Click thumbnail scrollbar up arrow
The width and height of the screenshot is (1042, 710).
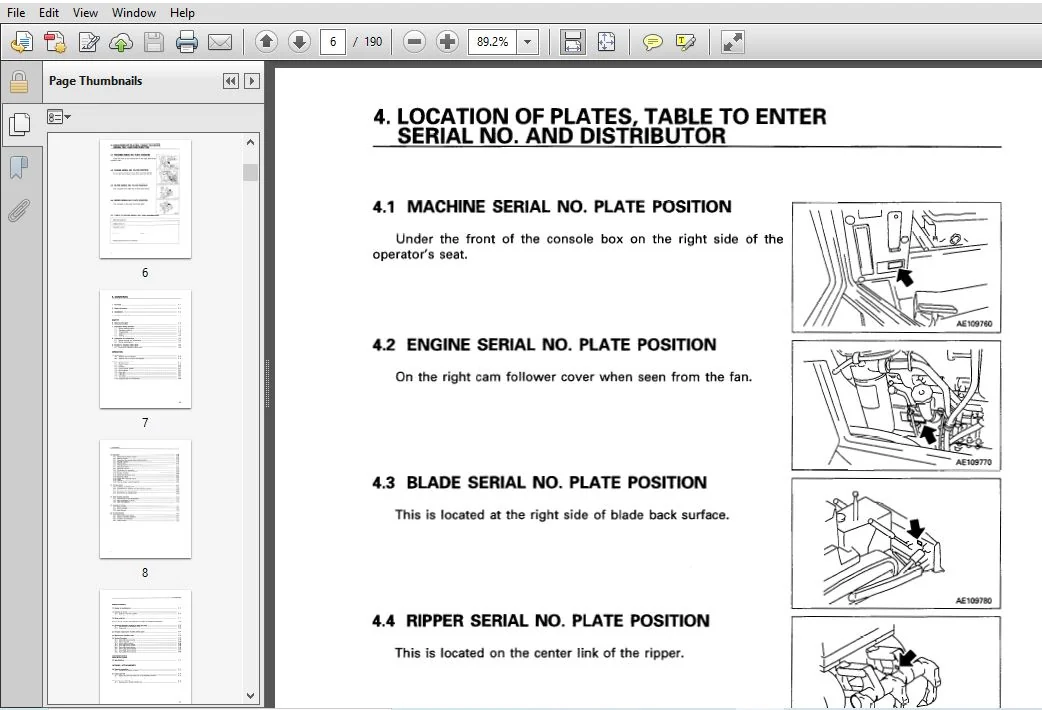point(251,142)
